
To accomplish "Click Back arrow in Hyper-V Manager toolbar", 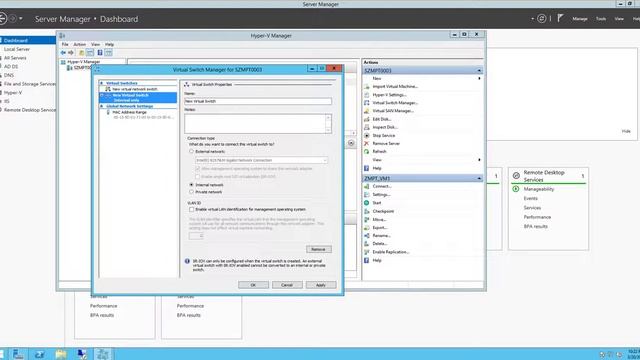I will pos(63,53).
